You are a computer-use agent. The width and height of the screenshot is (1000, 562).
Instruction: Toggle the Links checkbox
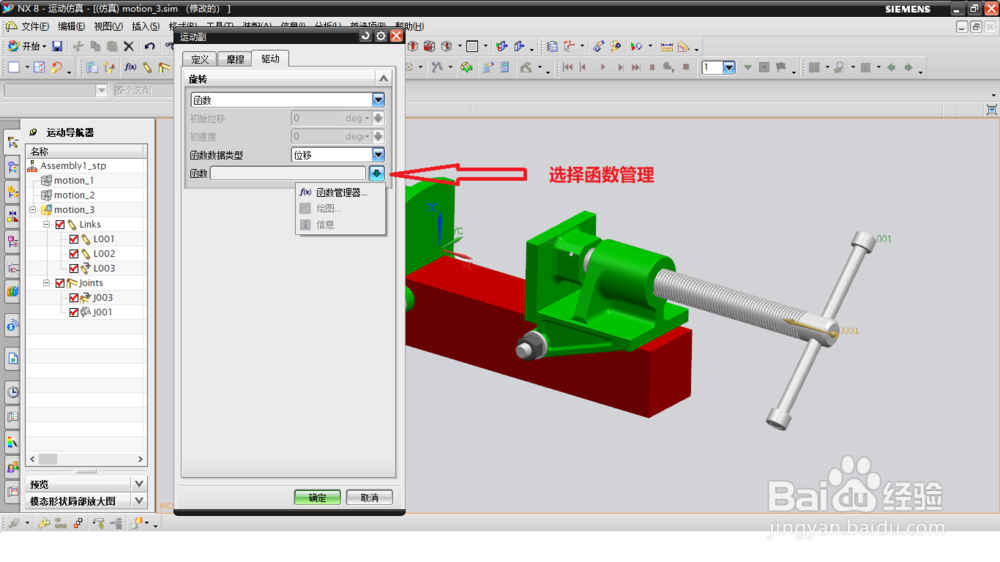[x=60, y=225]
